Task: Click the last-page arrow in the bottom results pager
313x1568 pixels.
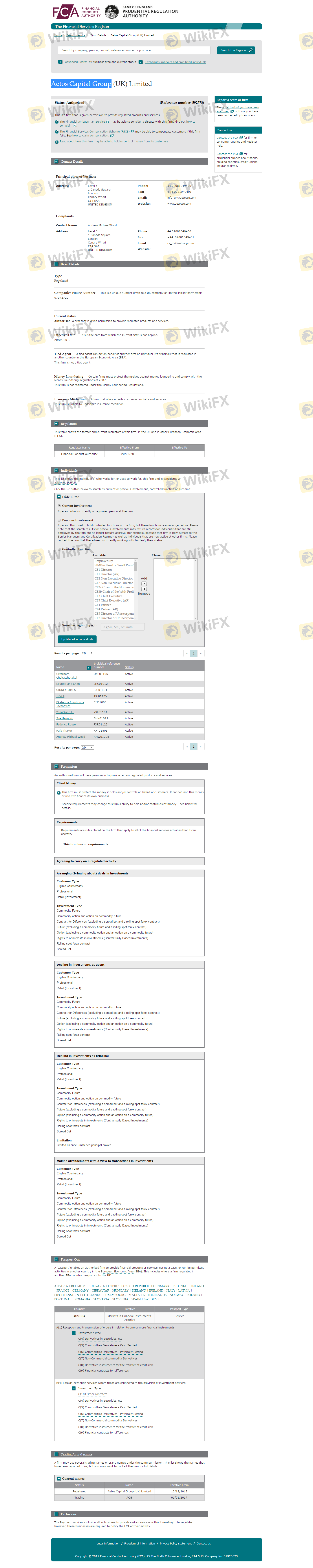Action: click(x=201, y=747)
